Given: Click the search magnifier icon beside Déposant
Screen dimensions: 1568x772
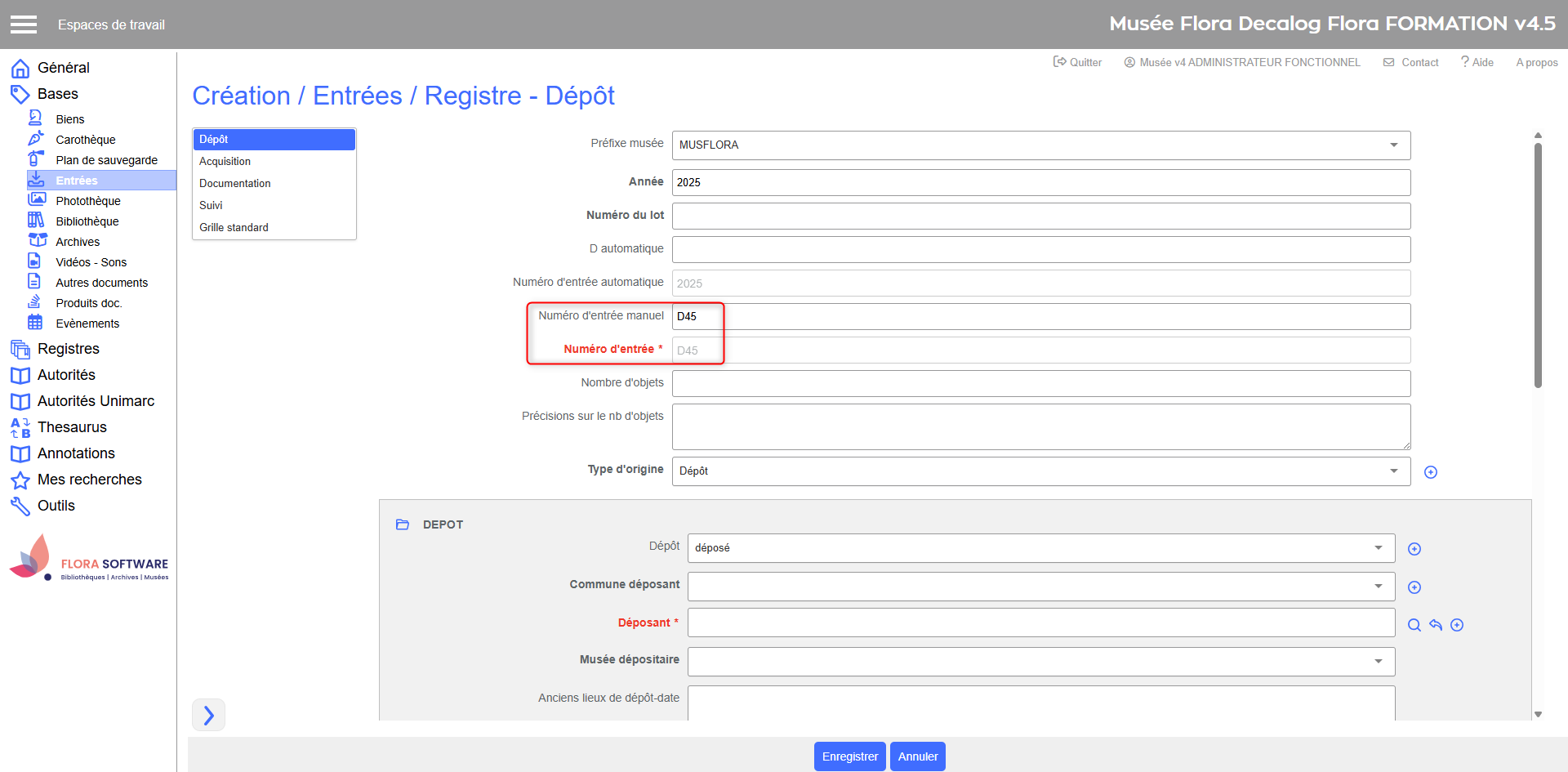Looking at the screenshot, I should click(x=1414, y=625).
